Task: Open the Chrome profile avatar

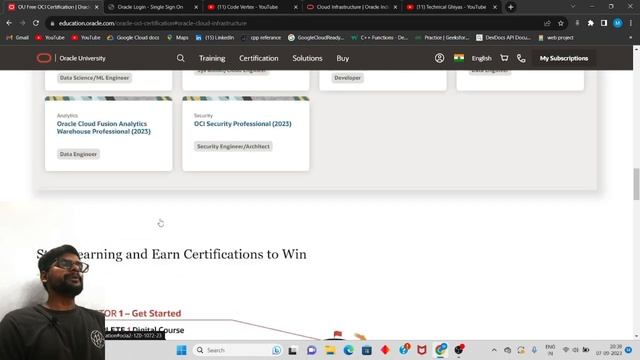Action: (x=618, y=23)
